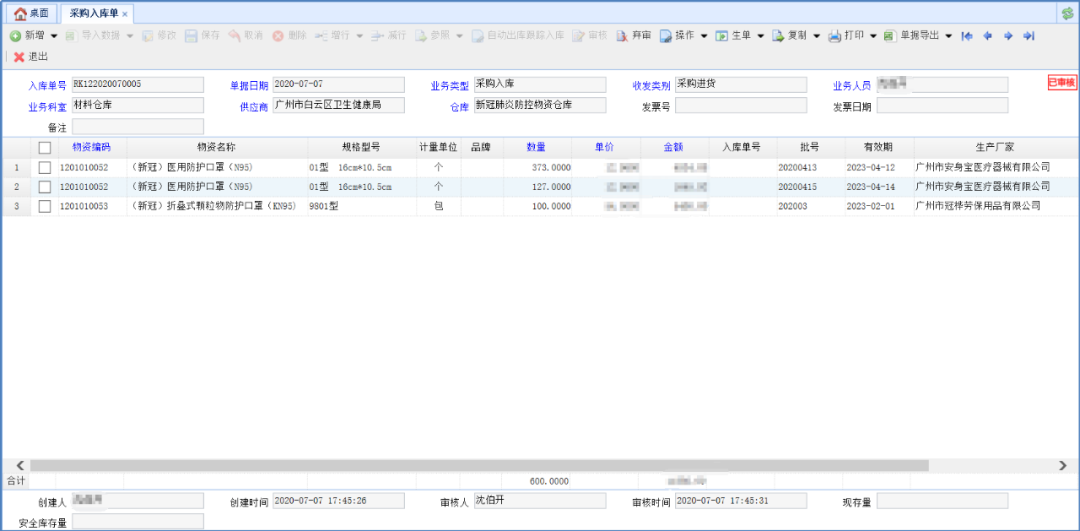Screen dimensions: 1080x531
Task: Go to the previous record arrow
Action: (987, 36)
